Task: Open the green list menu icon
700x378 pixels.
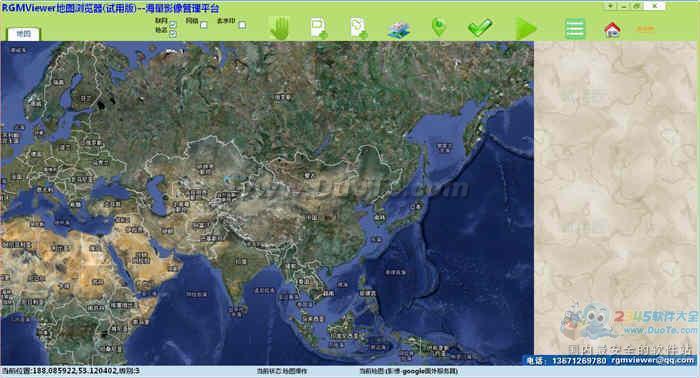Action: (x=575, y=29)
